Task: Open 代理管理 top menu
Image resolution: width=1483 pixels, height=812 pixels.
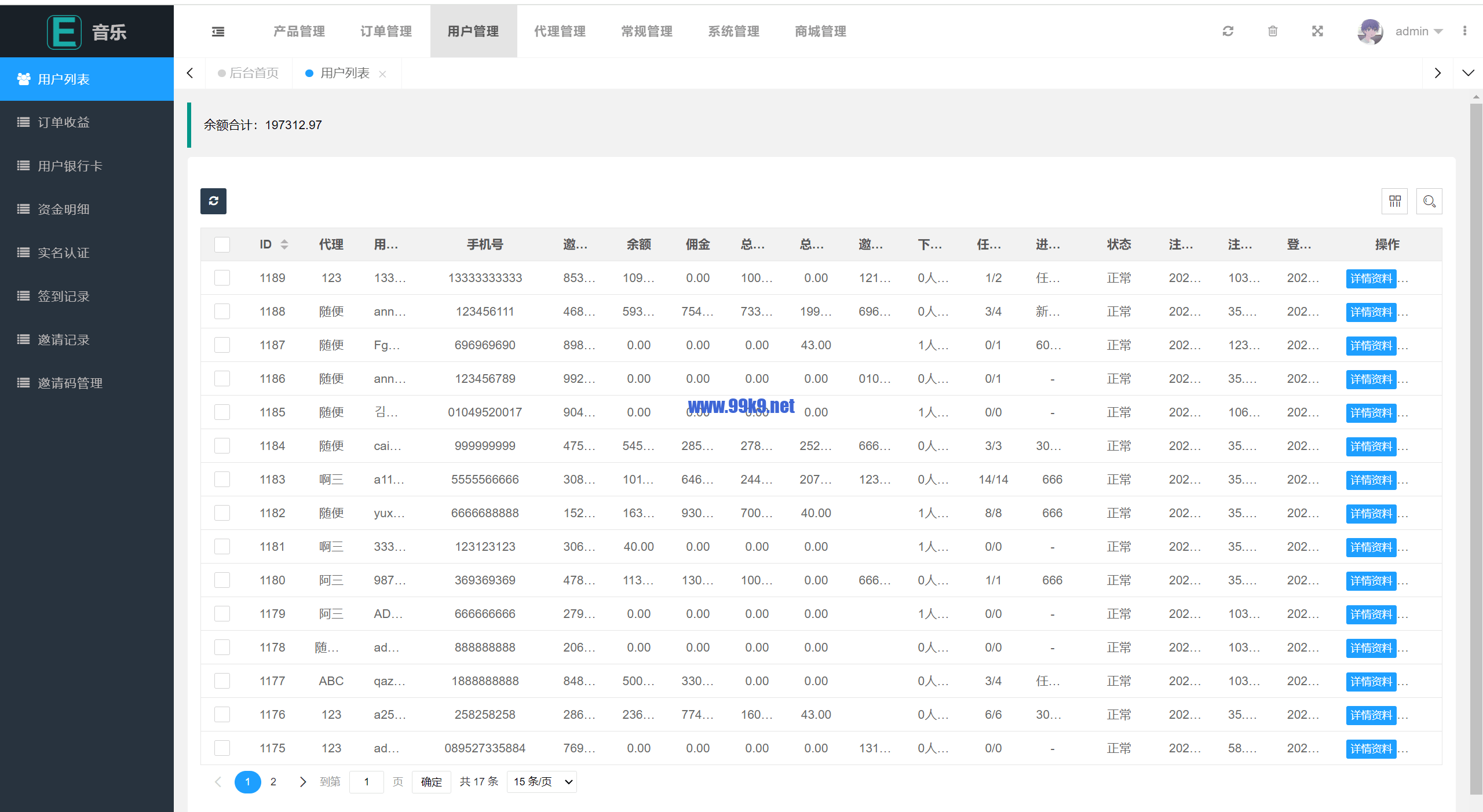Action: 560,31
